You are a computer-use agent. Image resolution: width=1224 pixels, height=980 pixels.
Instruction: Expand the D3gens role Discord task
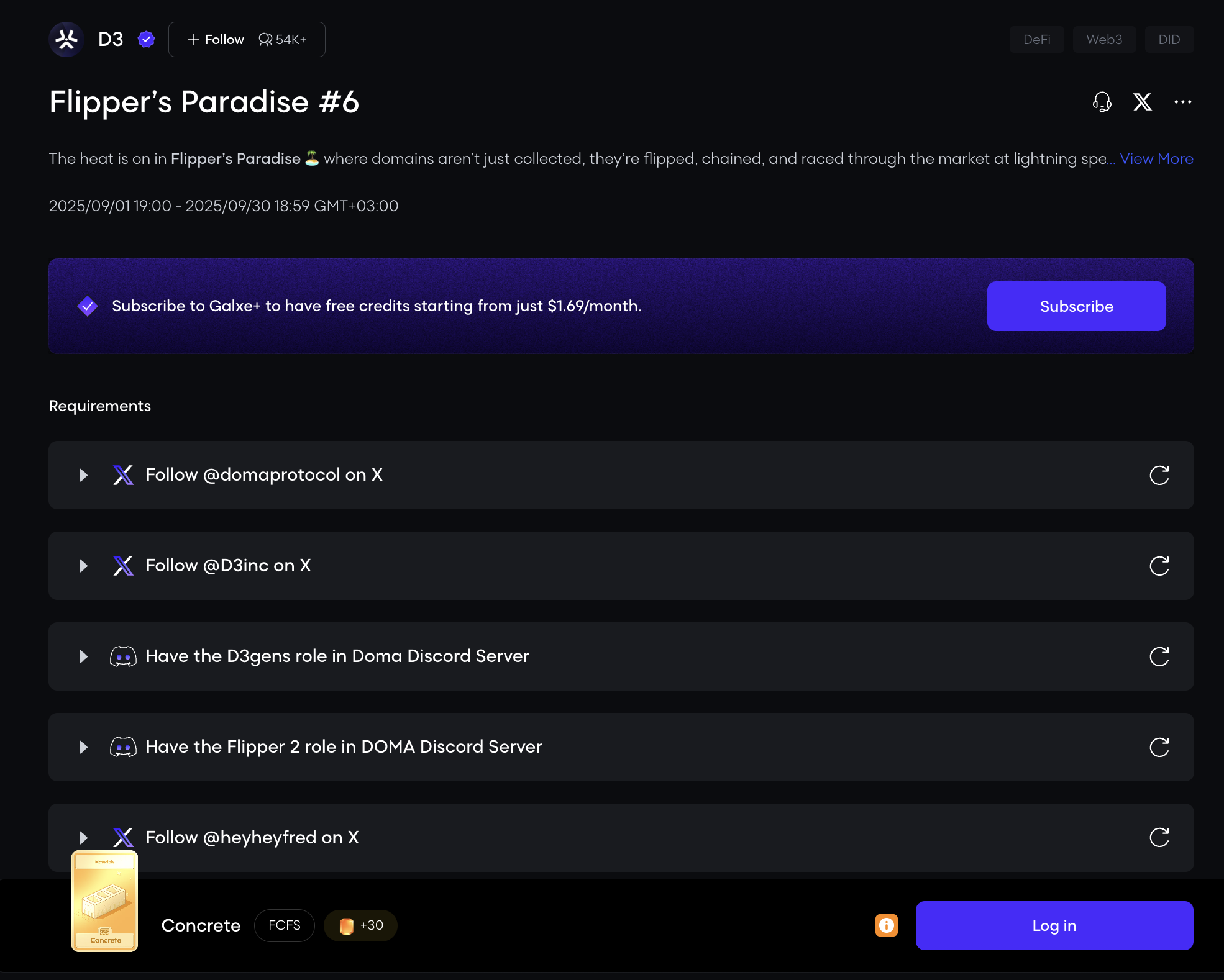point(83,656)
